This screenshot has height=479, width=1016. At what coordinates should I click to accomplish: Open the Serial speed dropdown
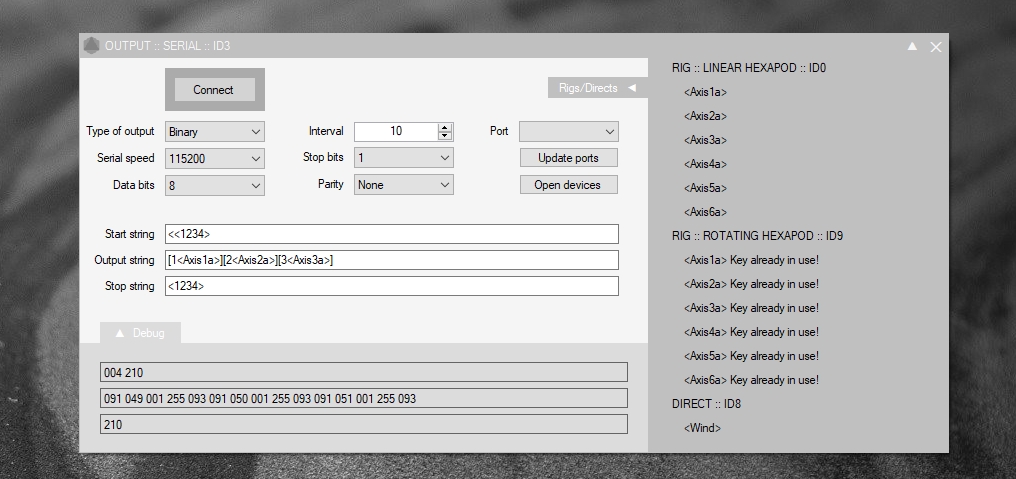[x=214, y=158]
